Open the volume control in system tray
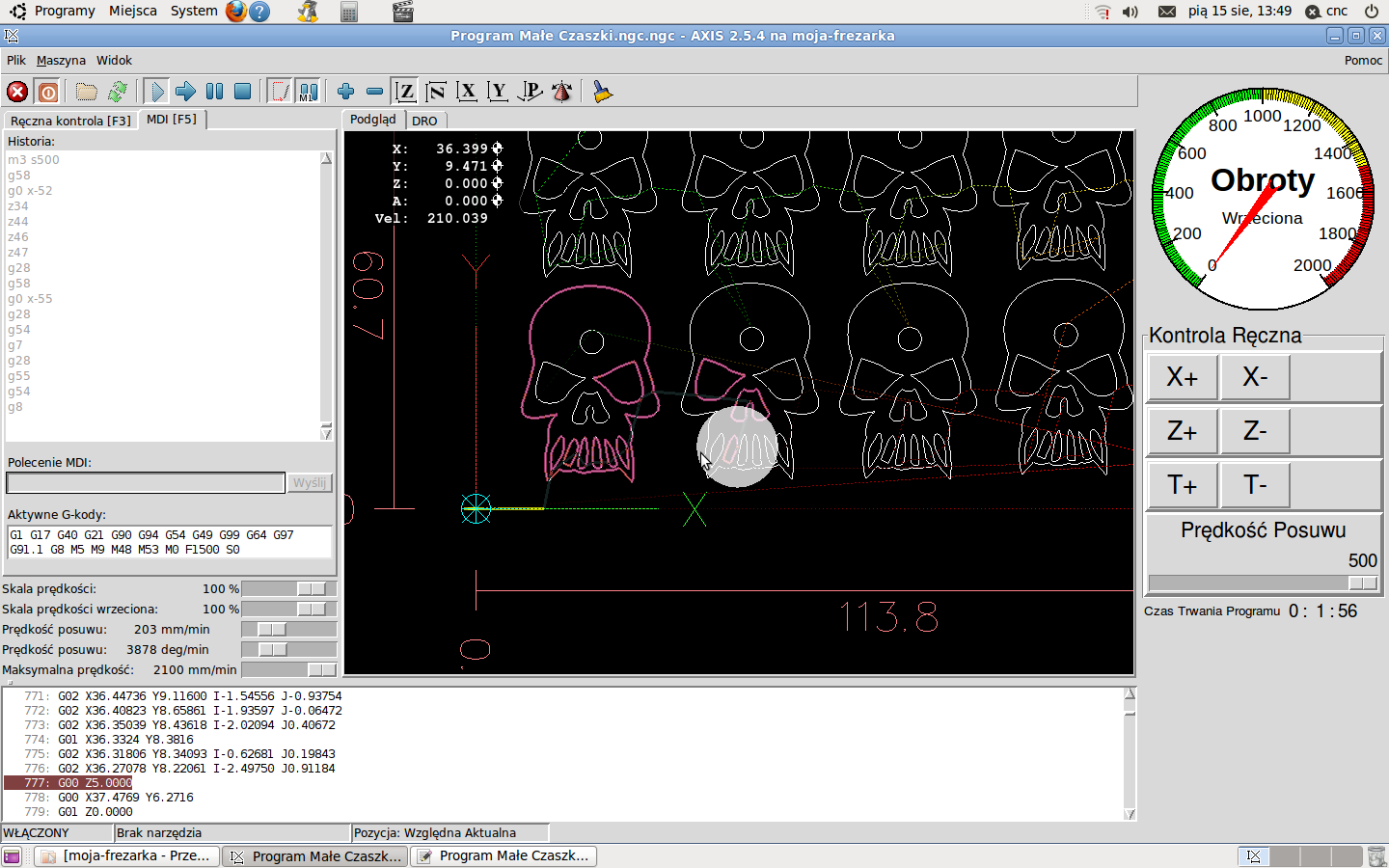The image size is (1389, 868). point(1130,12)
